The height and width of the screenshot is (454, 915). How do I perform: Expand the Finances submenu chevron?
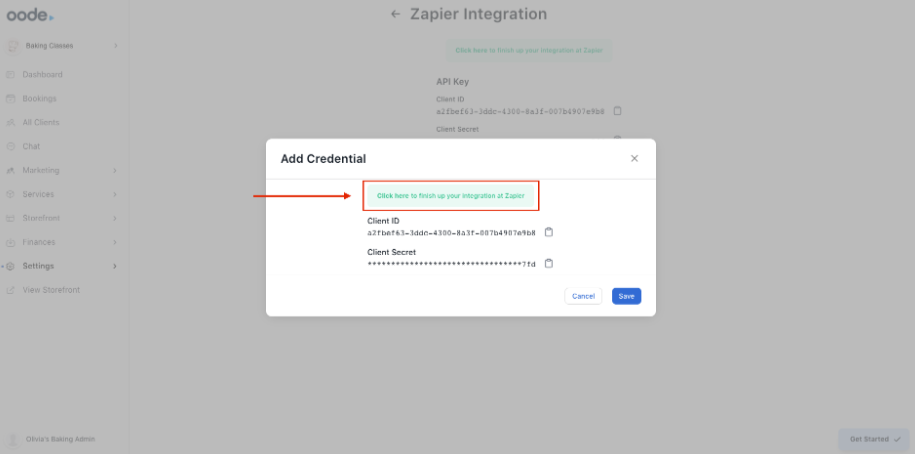coord(115,243)
